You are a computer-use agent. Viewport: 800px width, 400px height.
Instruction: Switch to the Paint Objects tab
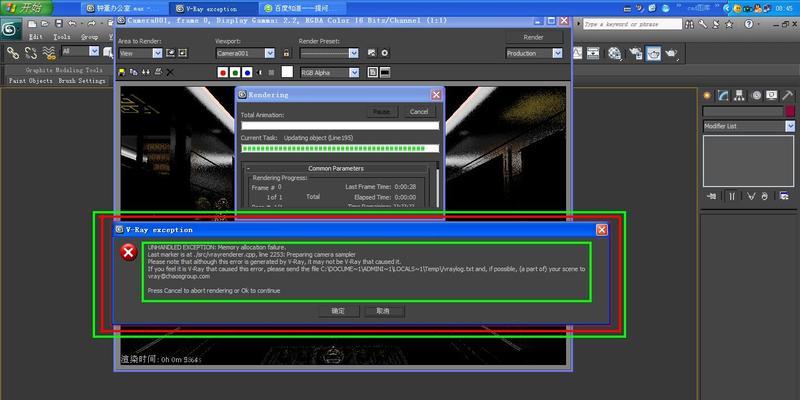(x=31, y=81)
